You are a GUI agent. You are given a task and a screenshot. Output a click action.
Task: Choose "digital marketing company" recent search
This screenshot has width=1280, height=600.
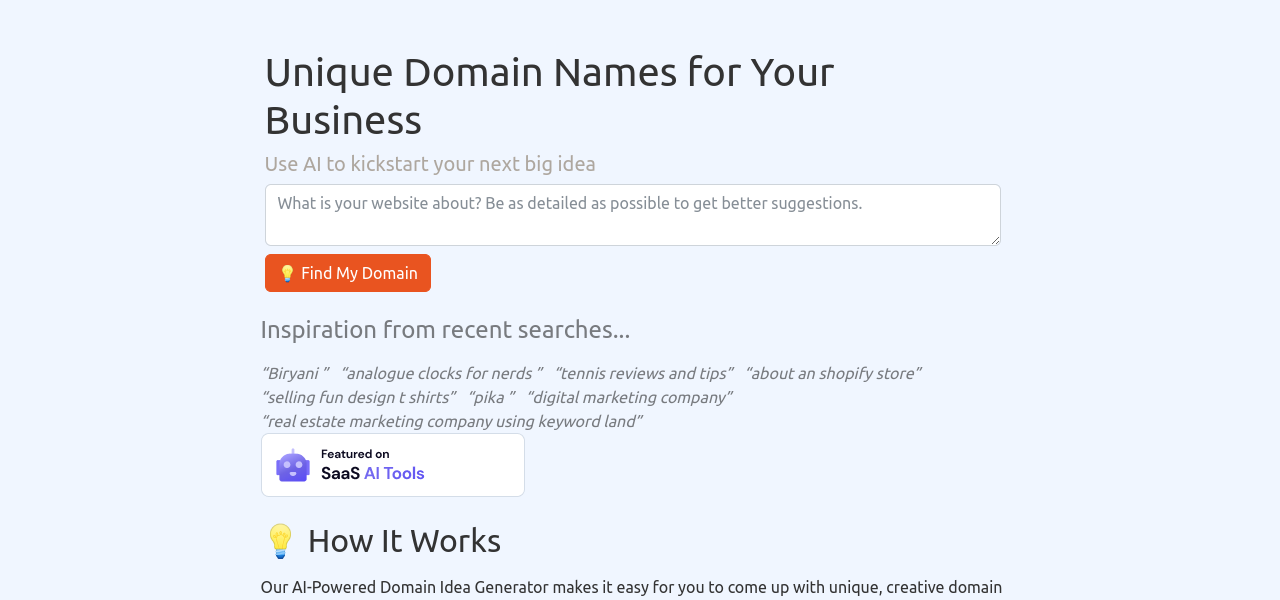click(628, 397)
